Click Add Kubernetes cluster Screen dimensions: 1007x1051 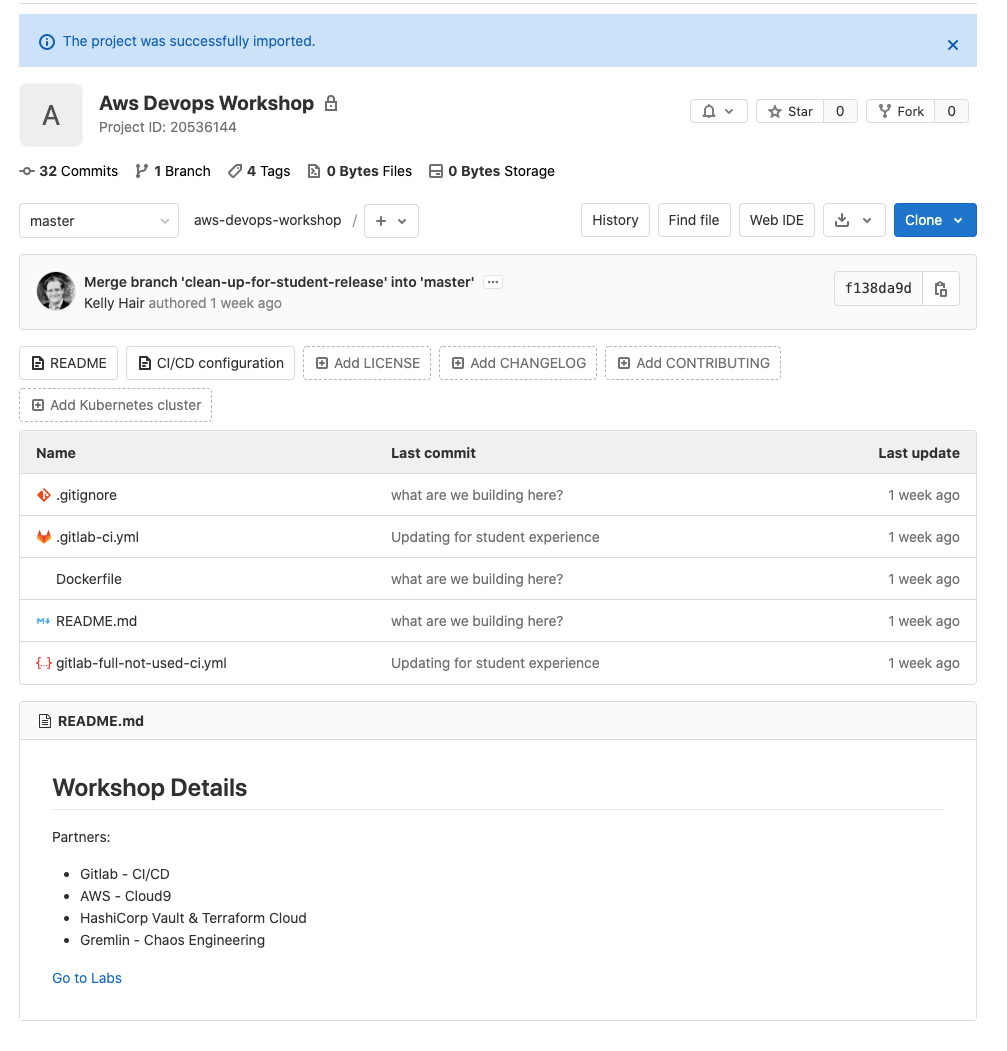(115, 405)
